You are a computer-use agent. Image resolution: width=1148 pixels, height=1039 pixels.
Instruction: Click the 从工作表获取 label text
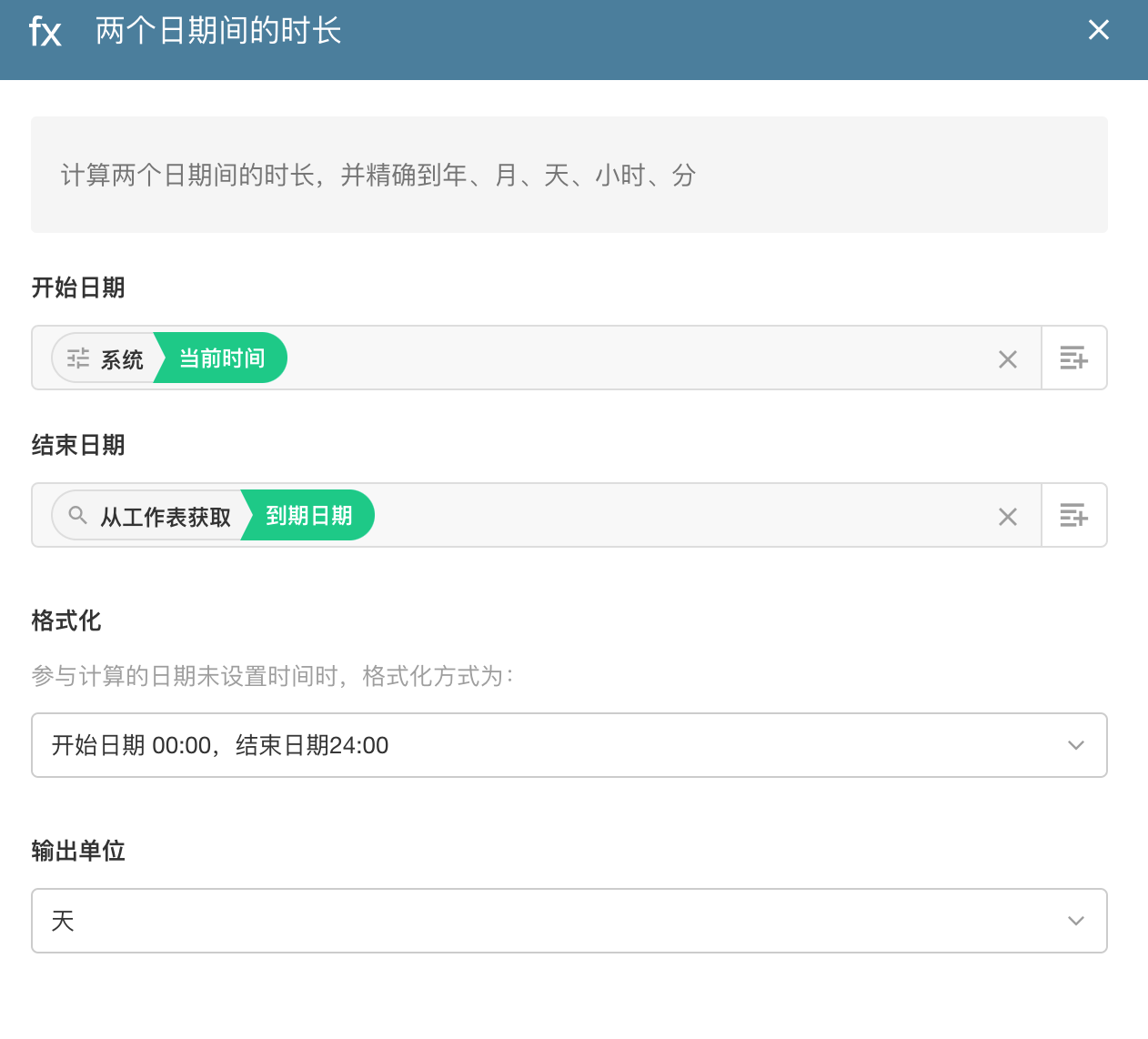click(166, 517)
